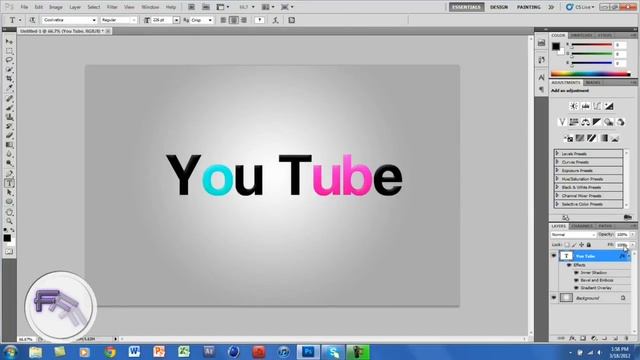Image resolution: width=640 pixels, height=360 pixels.
Task: Select the Path Selection tool
Action: point(9,192)
